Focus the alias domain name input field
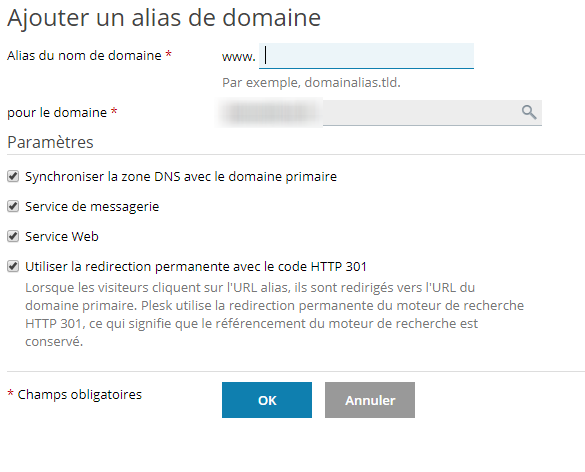Viewport: 585px width, 472px height. point(366,56)
